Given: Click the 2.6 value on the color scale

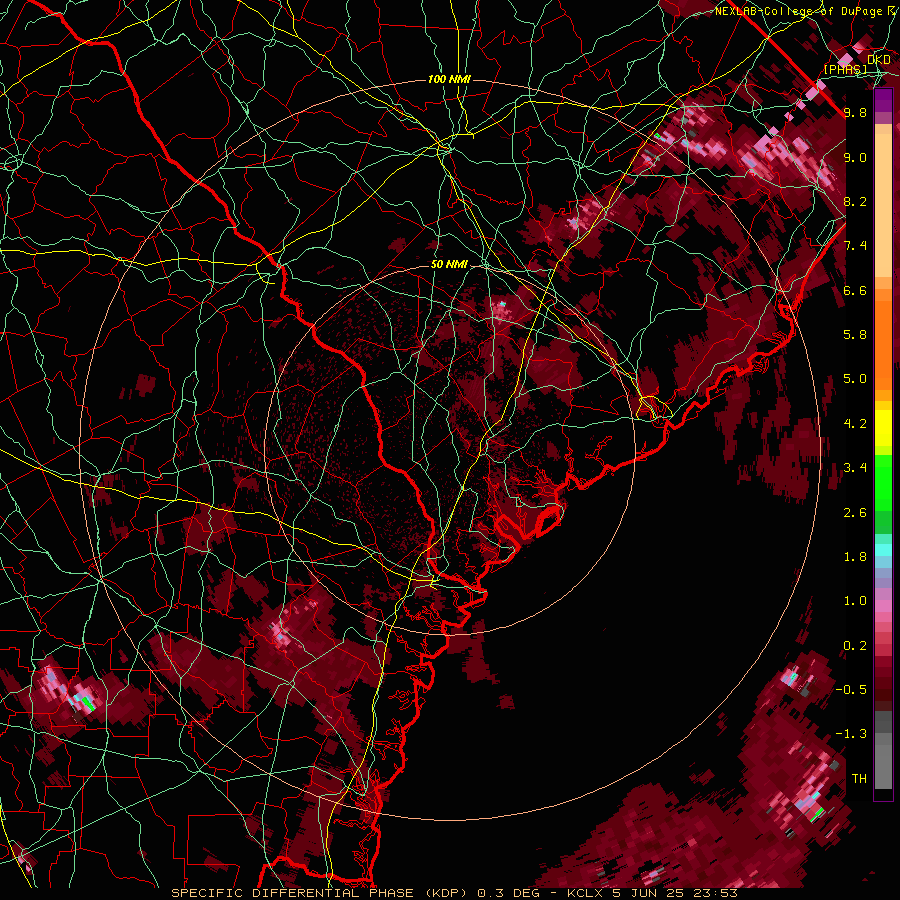Looking at the screenshot, I should (855, 513).
